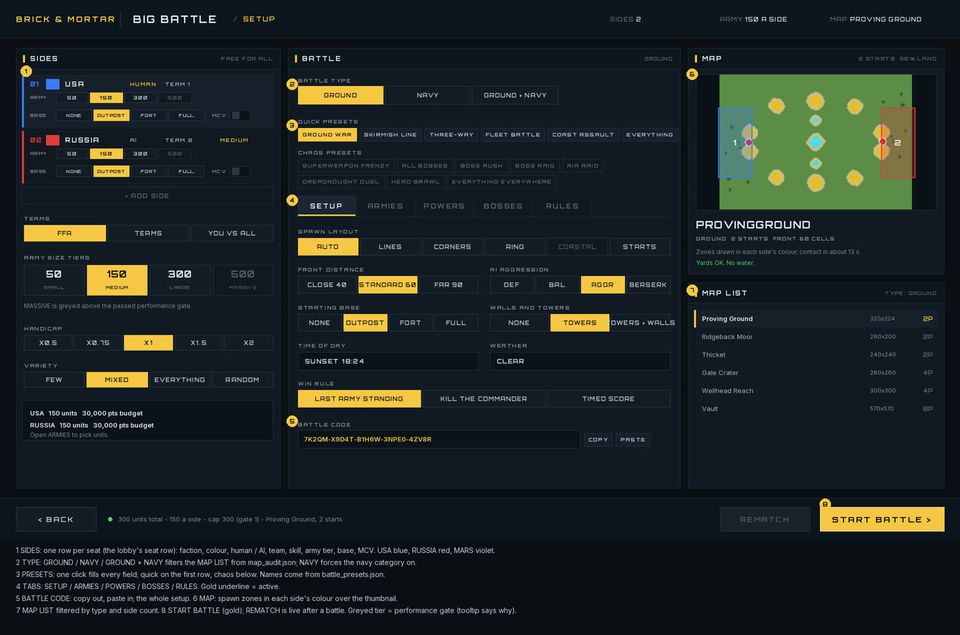Apply the COAST ASSAULT preset
This screenshot has width=960, height=635.
click(x=583, y=135)
